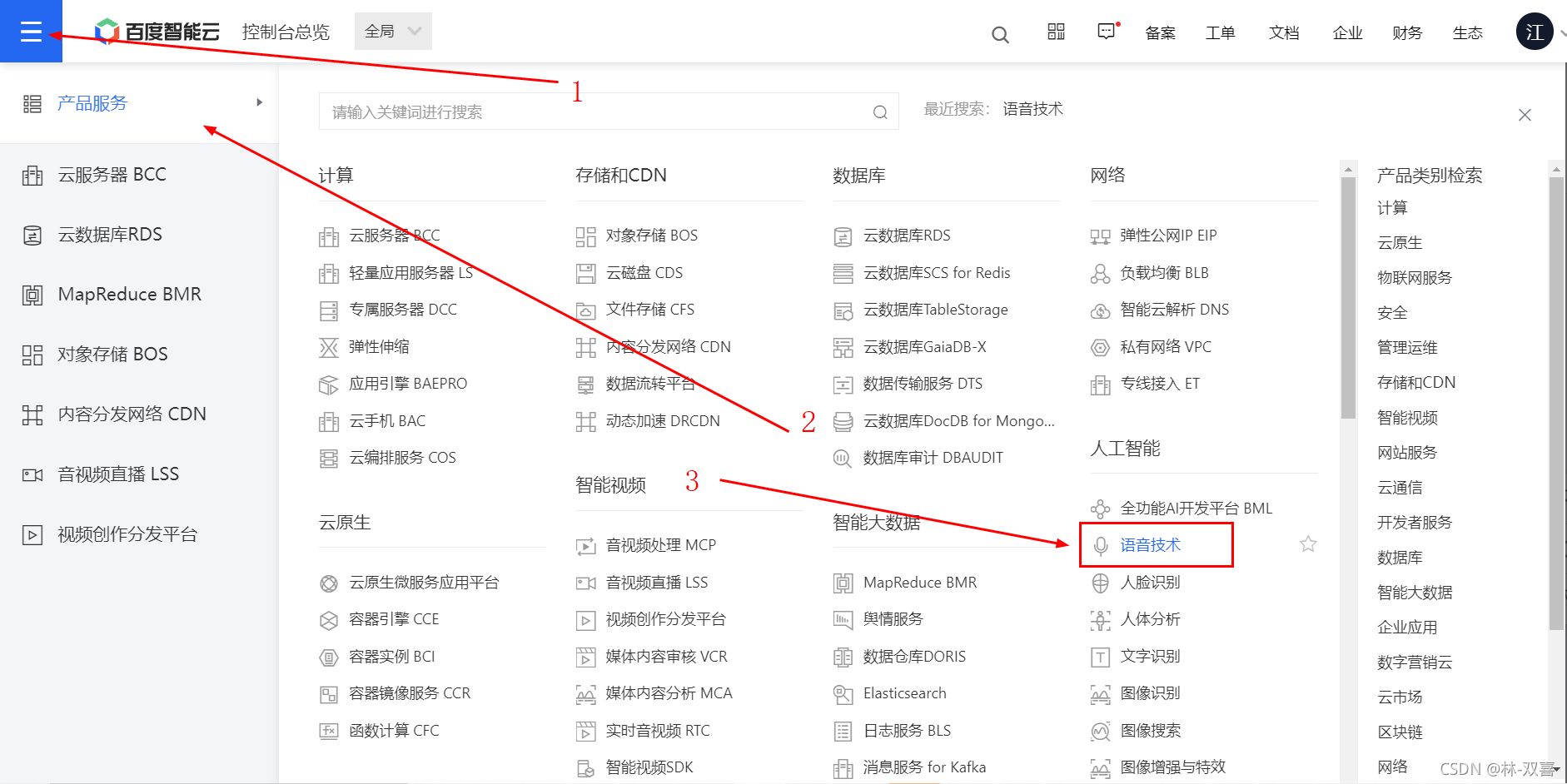The image size is (1567, 784).
Task: Open 弹性伸缩 link
Action: pyautogui.click(x=379, y=347)
